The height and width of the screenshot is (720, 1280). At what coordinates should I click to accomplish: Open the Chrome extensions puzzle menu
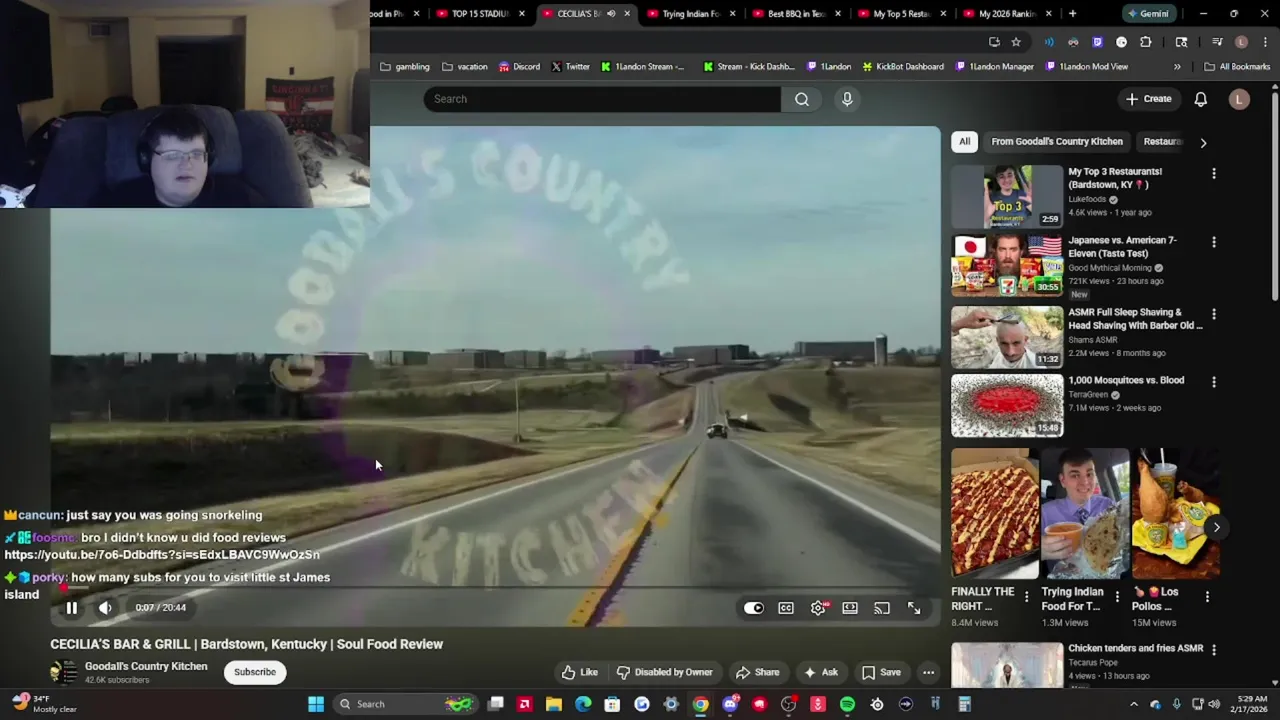pyautogui.click(x=1146, y=42)
